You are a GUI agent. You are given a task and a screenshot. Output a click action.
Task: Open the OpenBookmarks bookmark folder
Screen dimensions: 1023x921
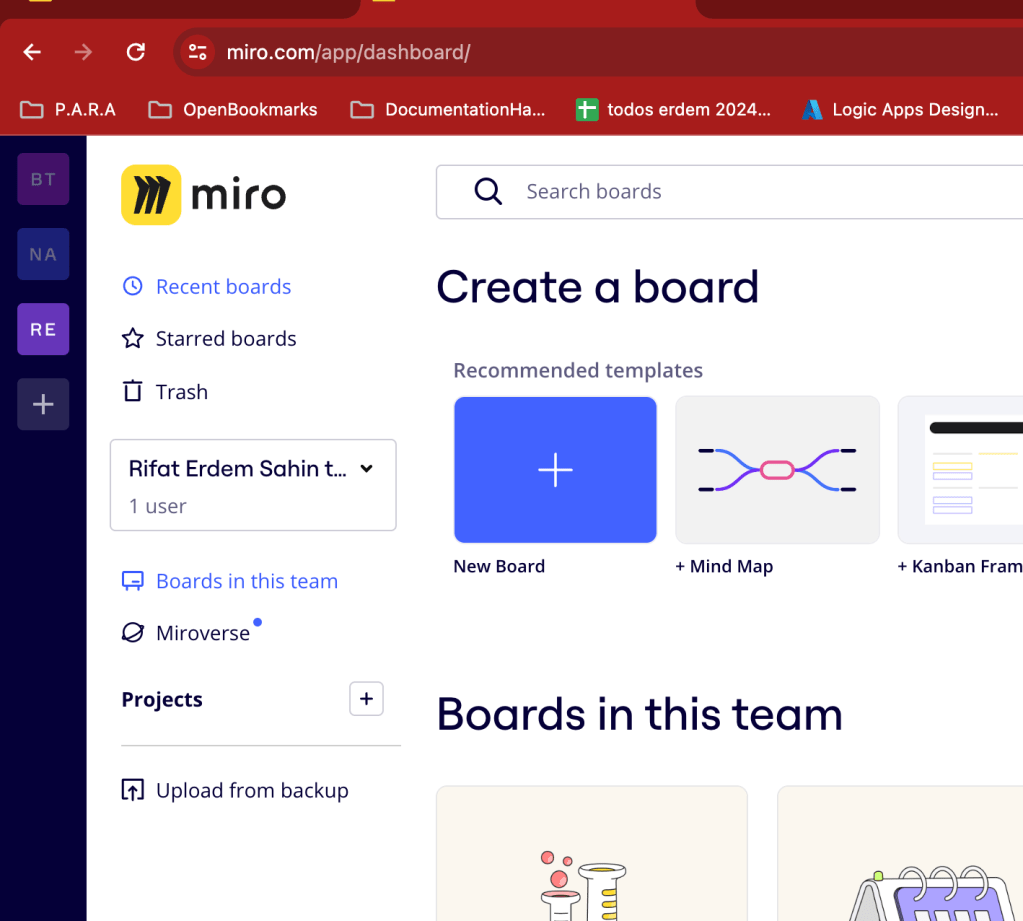tap(233, 110)
